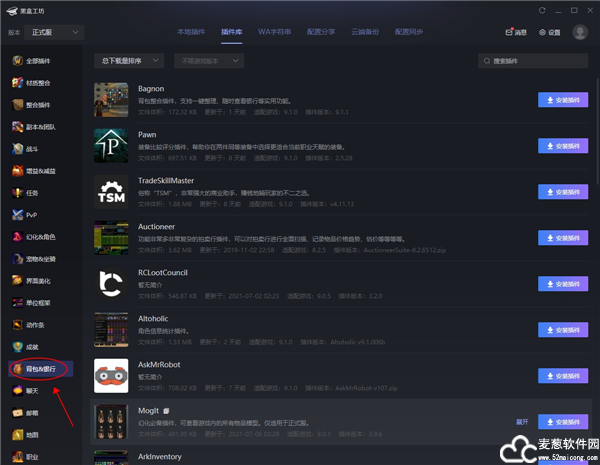Click the 搜索插件 search field

532,61
